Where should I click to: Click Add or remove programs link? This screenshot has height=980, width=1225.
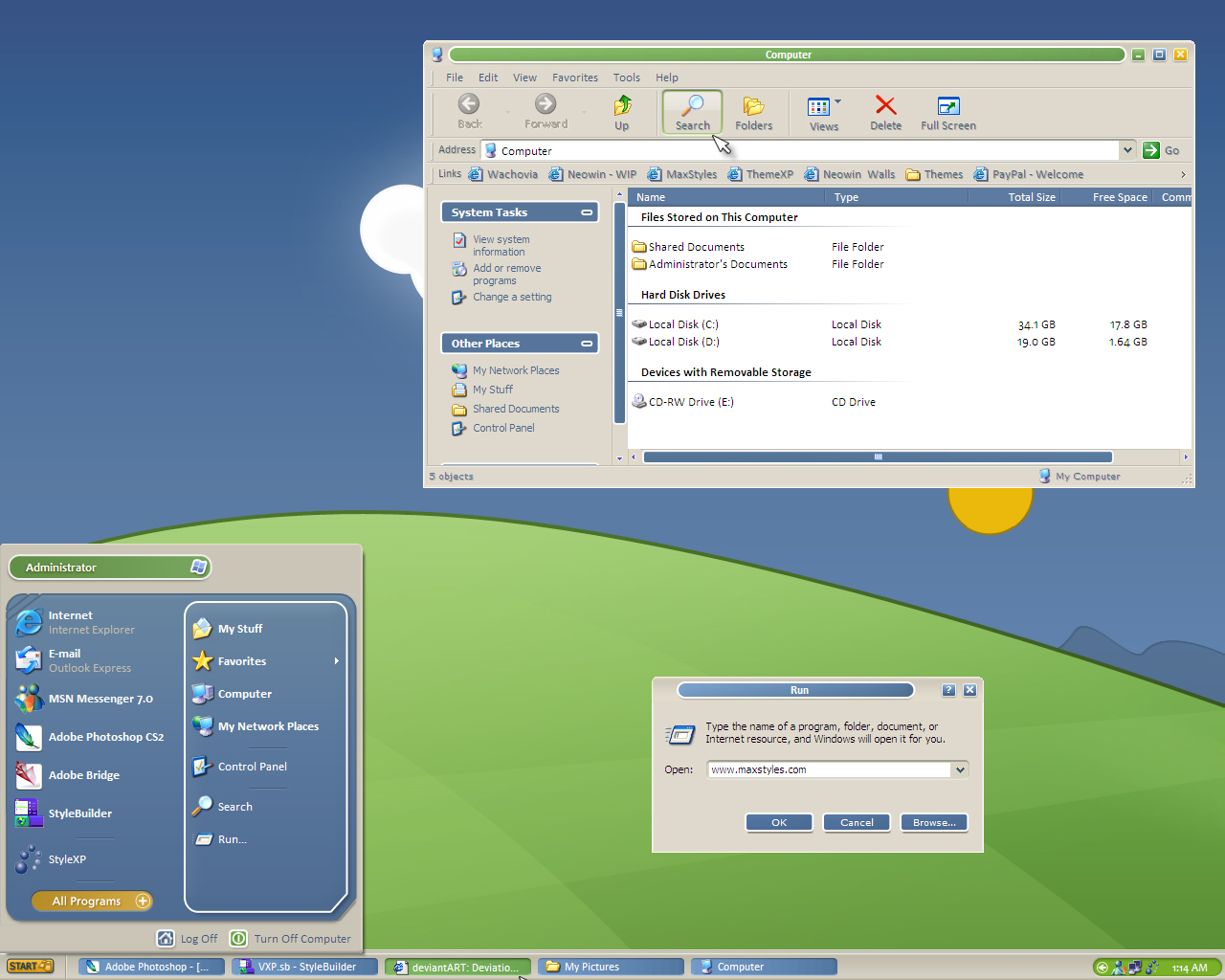(x=507, y=275)
